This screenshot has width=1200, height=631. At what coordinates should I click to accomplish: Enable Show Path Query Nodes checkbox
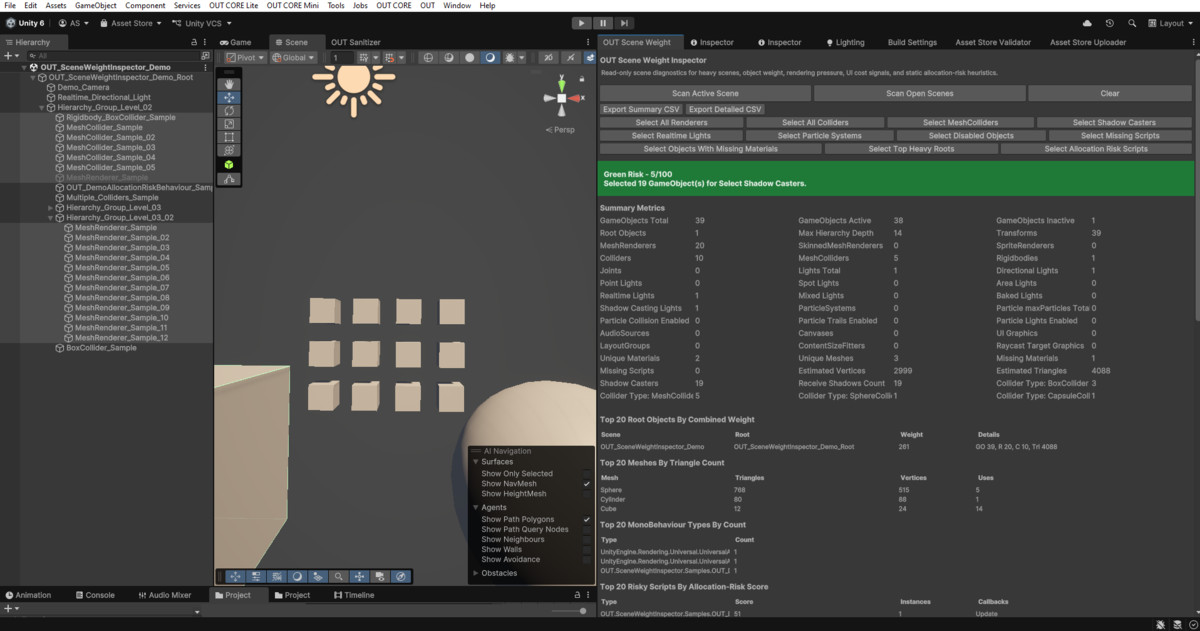(x=588, y=530)
